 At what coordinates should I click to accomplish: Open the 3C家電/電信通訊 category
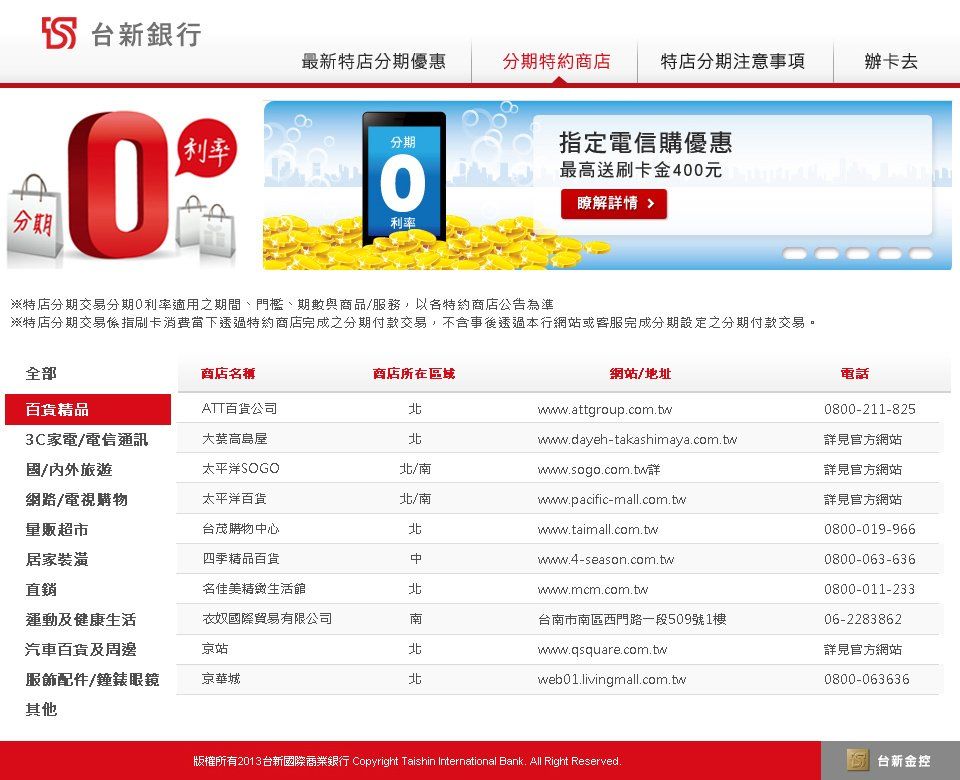(86, 440)
